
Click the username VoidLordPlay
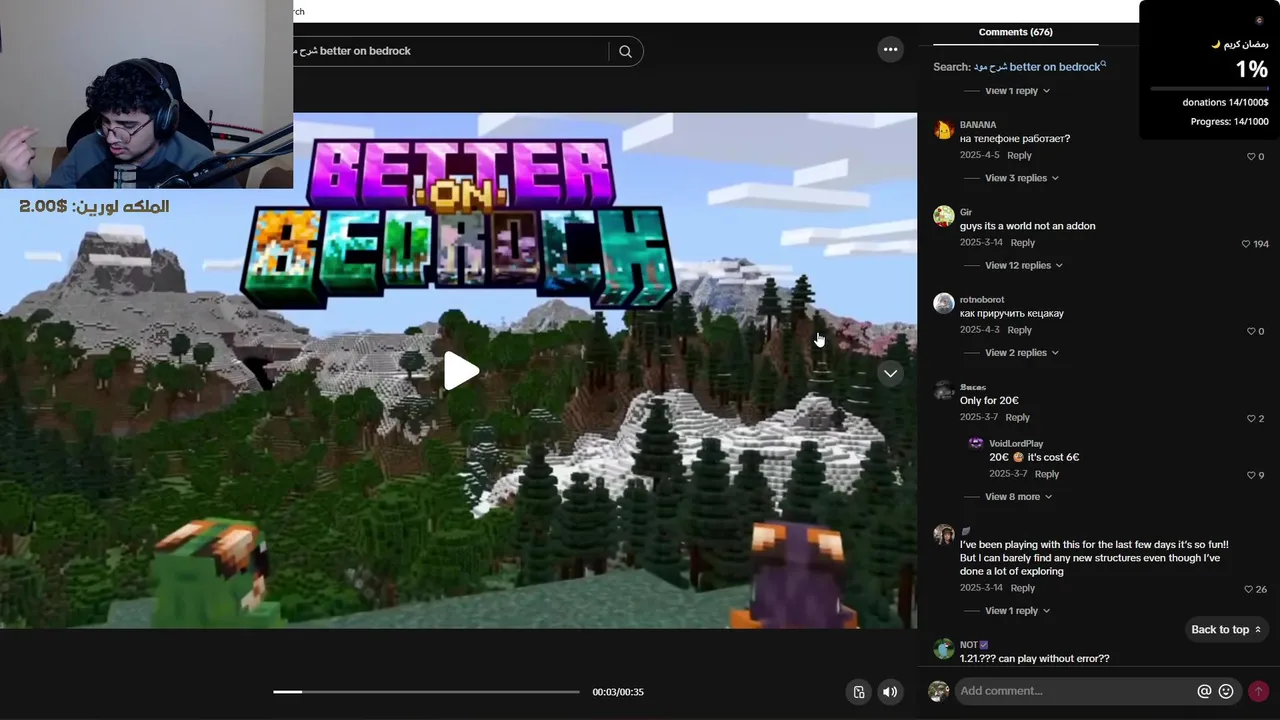point(1016,443)
